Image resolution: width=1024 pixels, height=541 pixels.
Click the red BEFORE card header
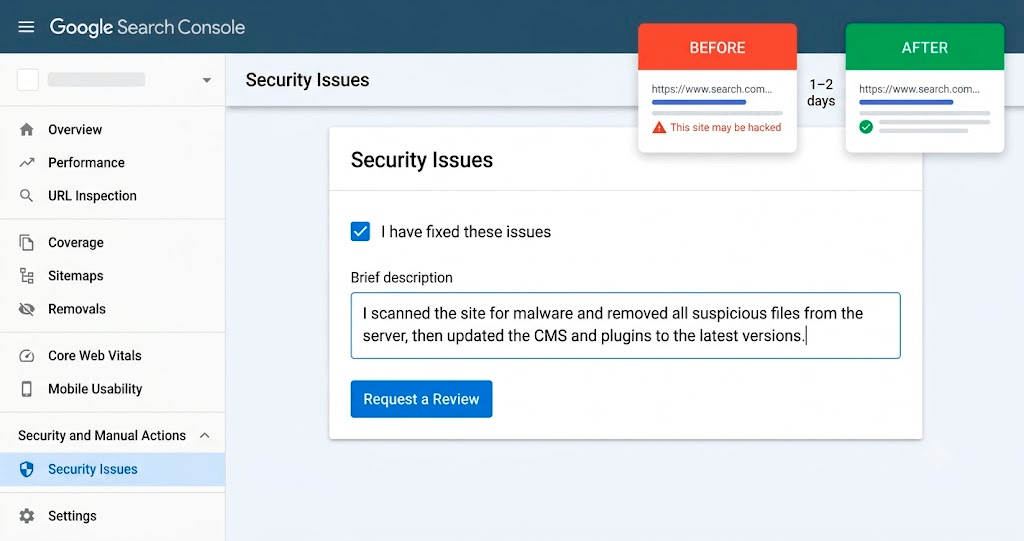pos(717,47)
